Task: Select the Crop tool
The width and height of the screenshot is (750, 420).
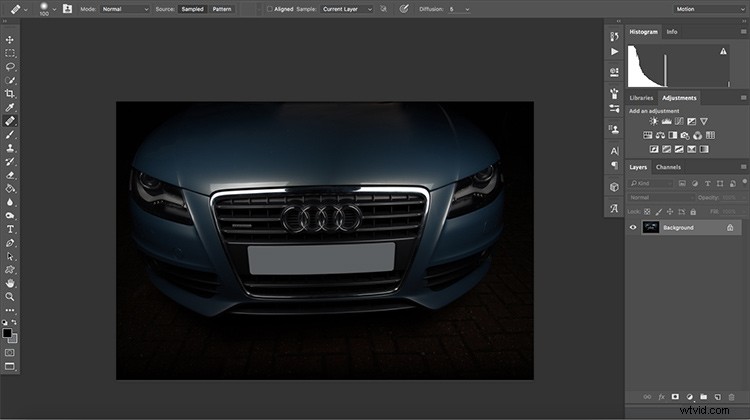Action: pos(10,94)
